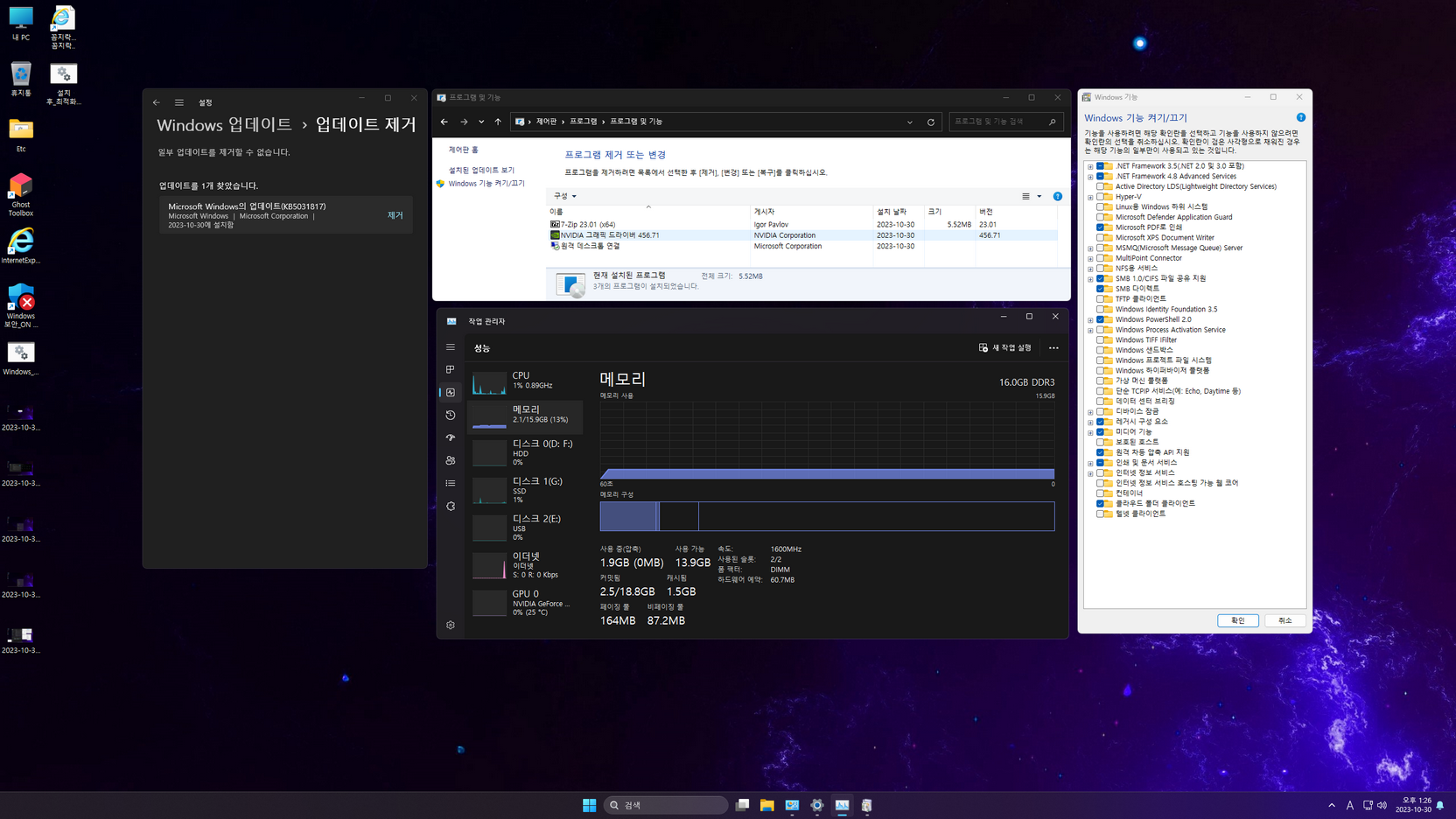Enable Windows Sandbox checkbox
Screen dimensions: 1456x819
tap(1101, 350)
